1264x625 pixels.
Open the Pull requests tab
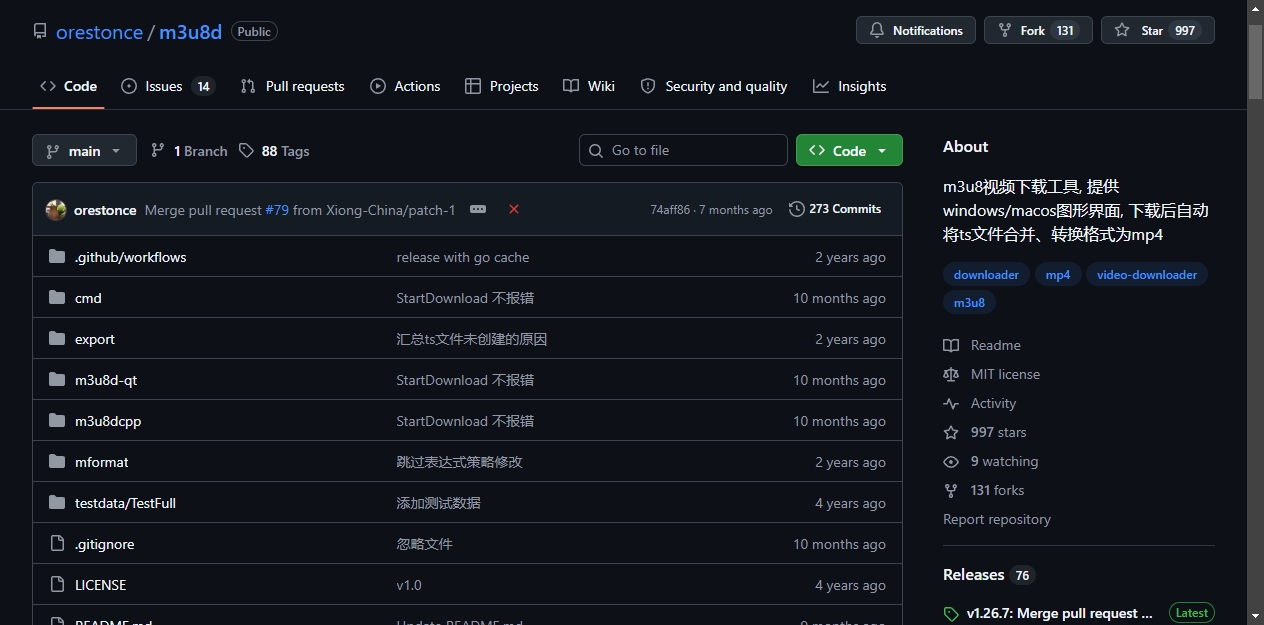pos(292,86)
